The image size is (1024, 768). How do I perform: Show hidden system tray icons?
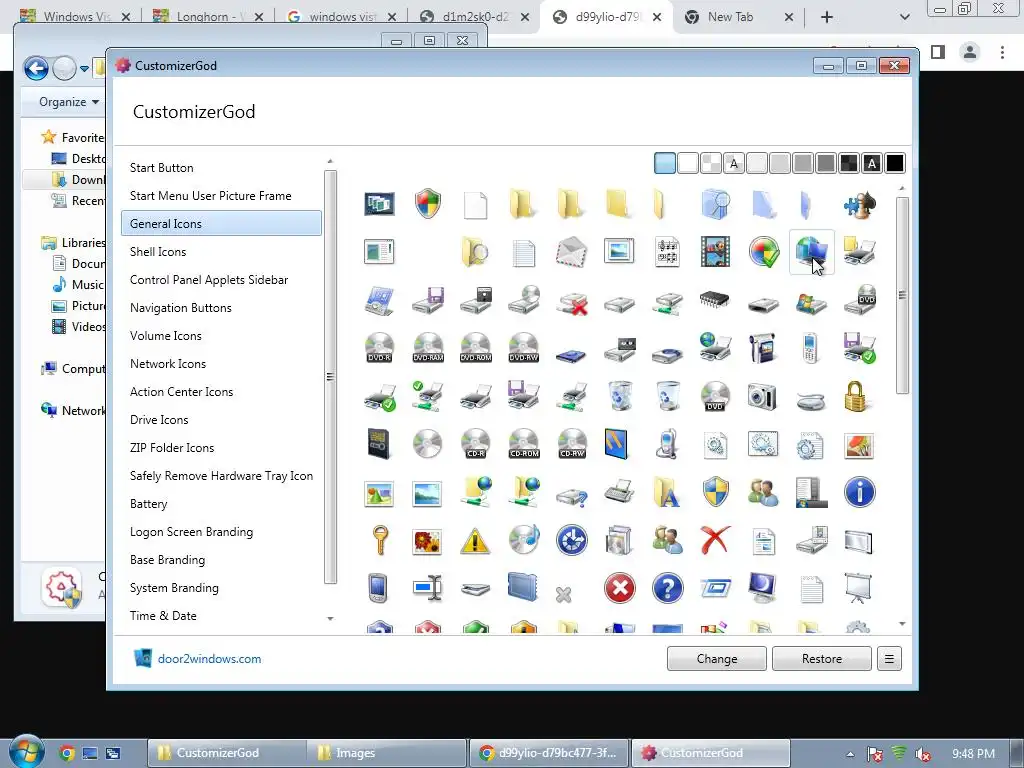[x=850, y=754]
